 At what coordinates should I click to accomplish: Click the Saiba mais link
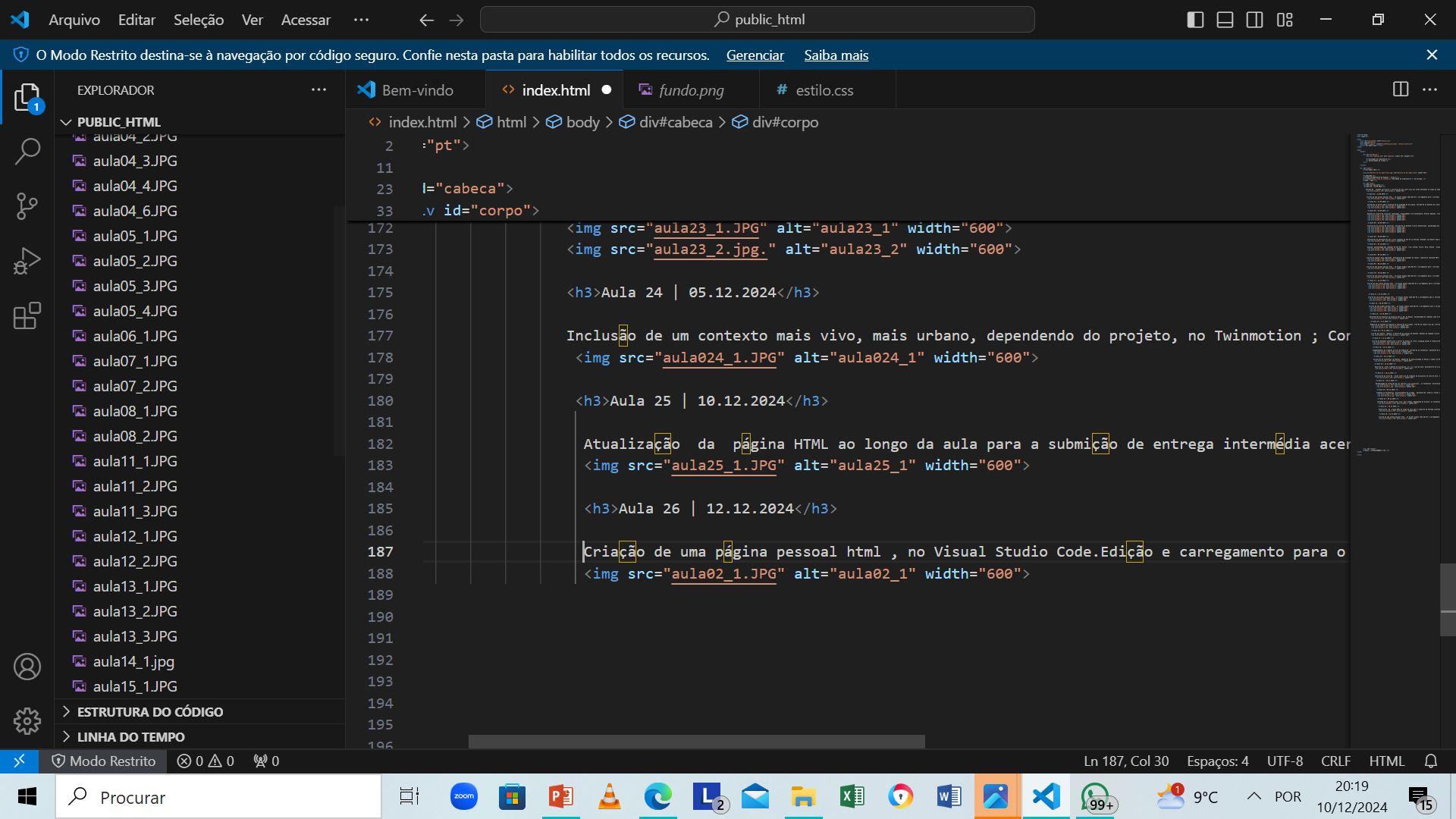click(836, 55)
